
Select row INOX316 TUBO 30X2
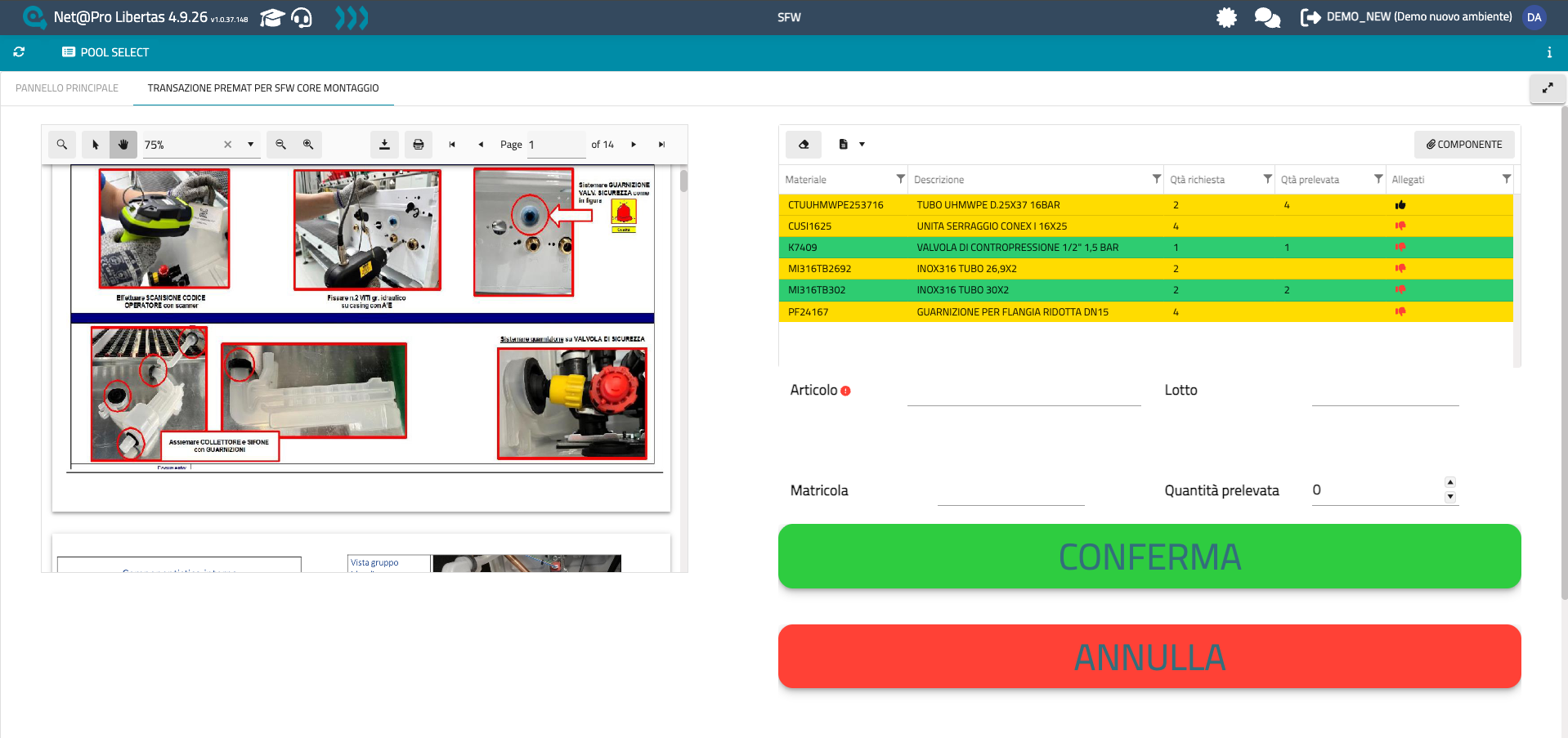click(1145, 290)
